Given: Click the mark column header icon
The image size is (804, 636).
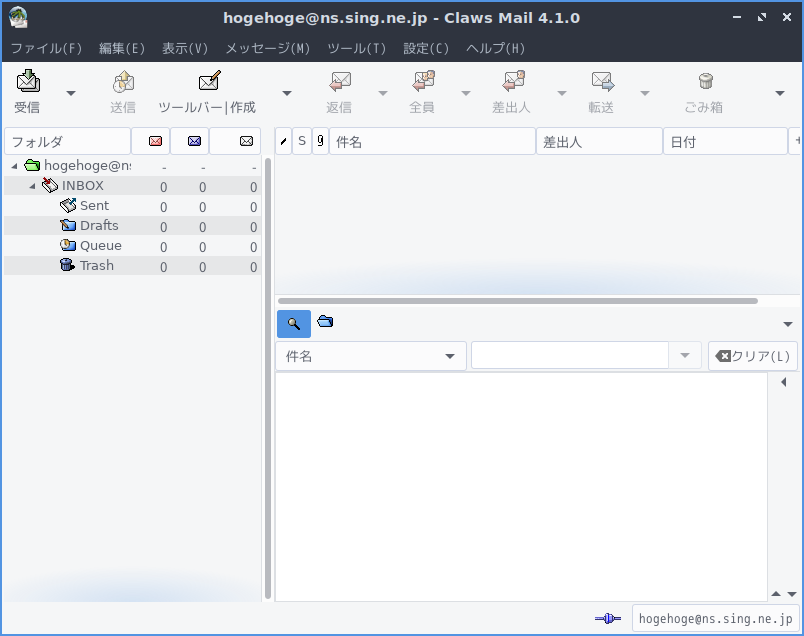Looking at the screenshot, I should (284, 142).
